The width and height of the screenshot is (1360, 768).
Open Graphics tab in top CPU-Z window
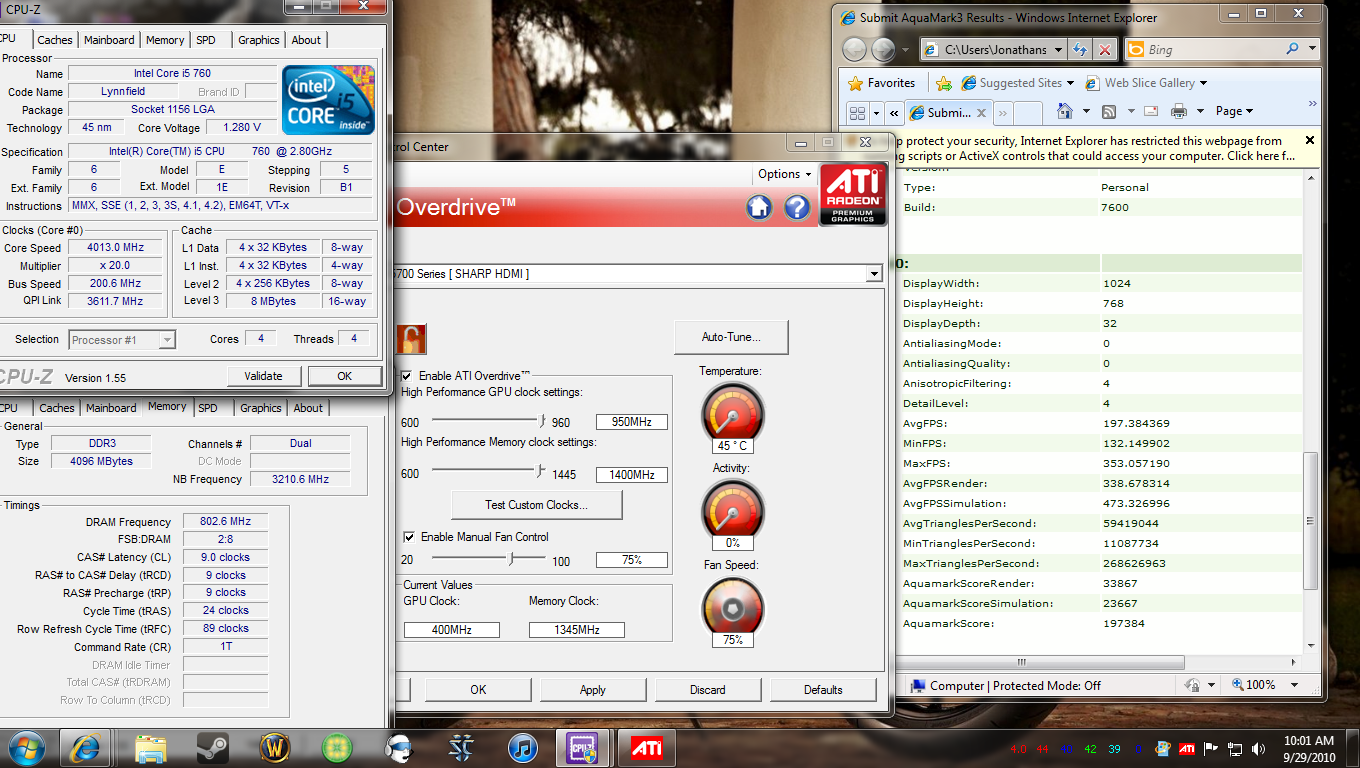[x=259, y=40]
